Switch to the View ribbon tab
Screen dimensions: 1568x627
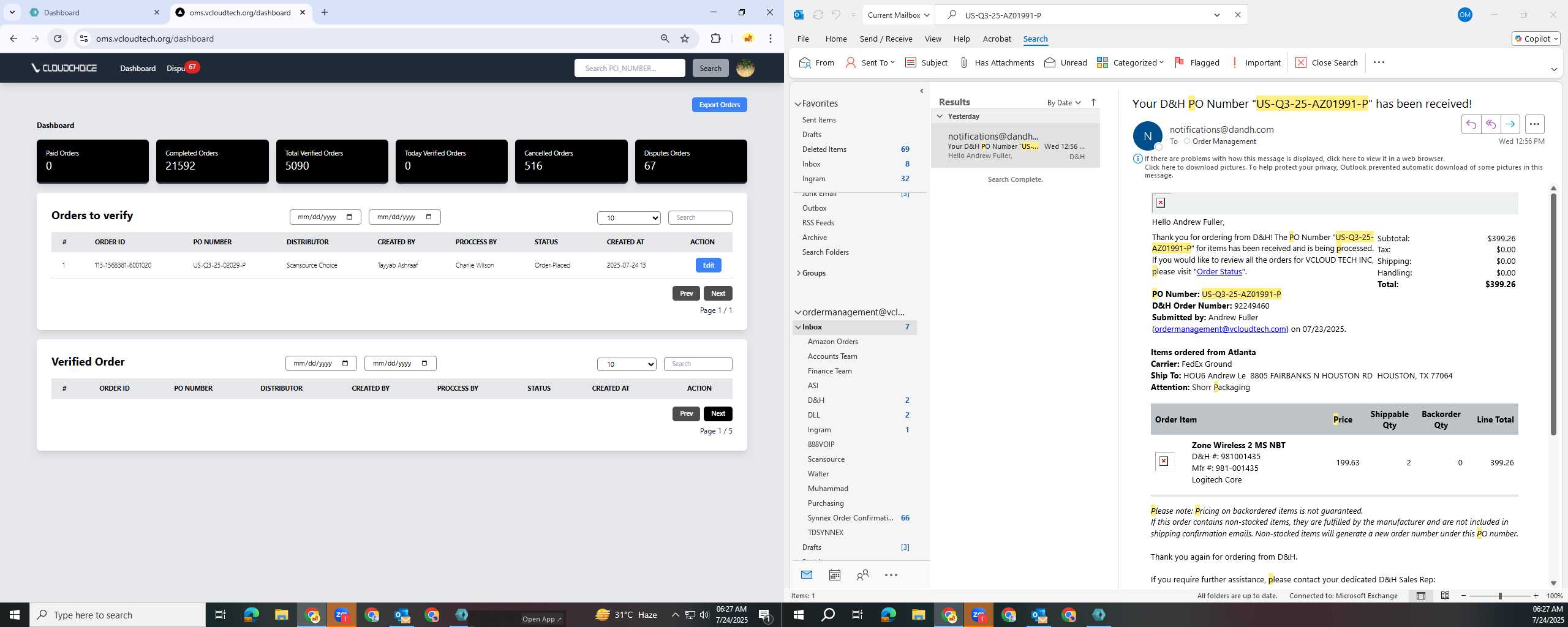(933, 39)
